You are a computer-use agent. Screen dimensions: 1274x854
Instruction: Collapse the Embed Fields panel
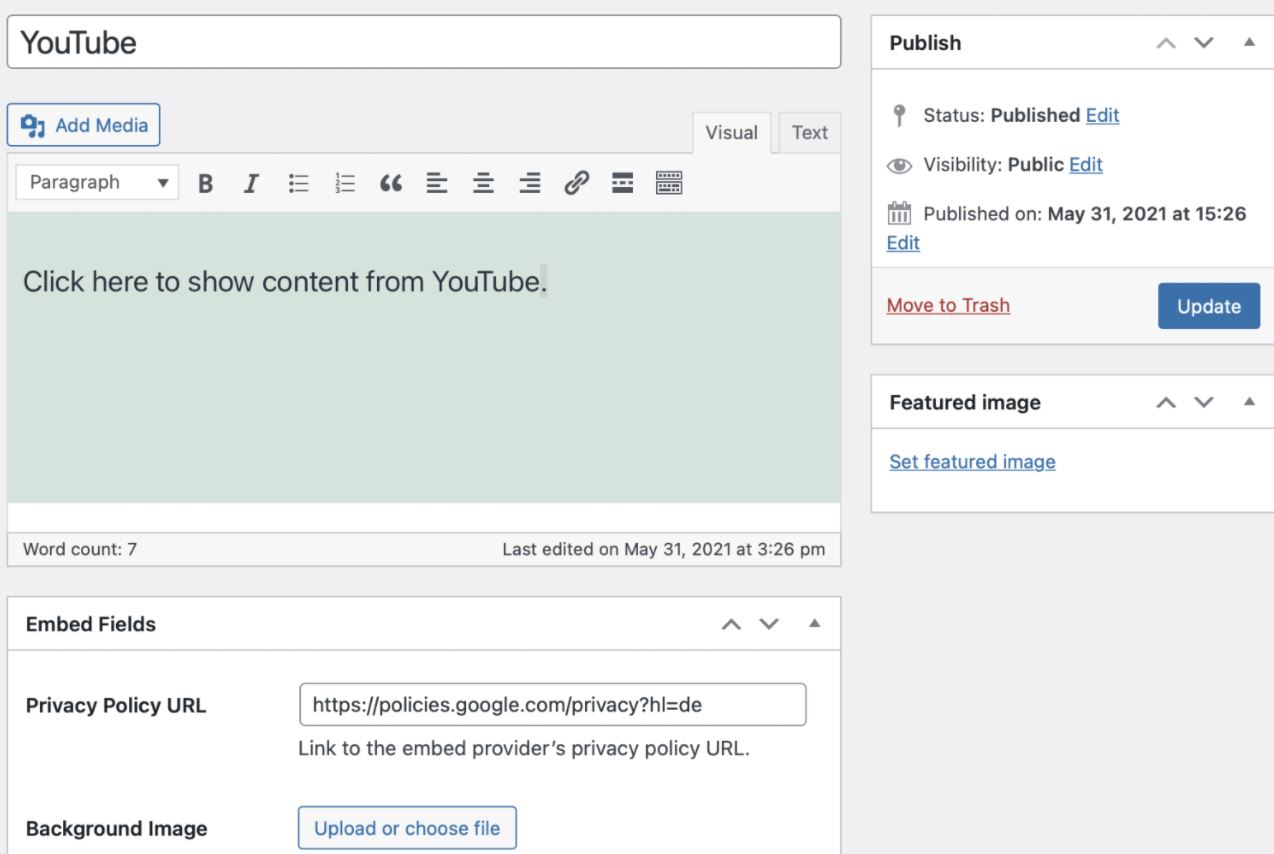814,624
